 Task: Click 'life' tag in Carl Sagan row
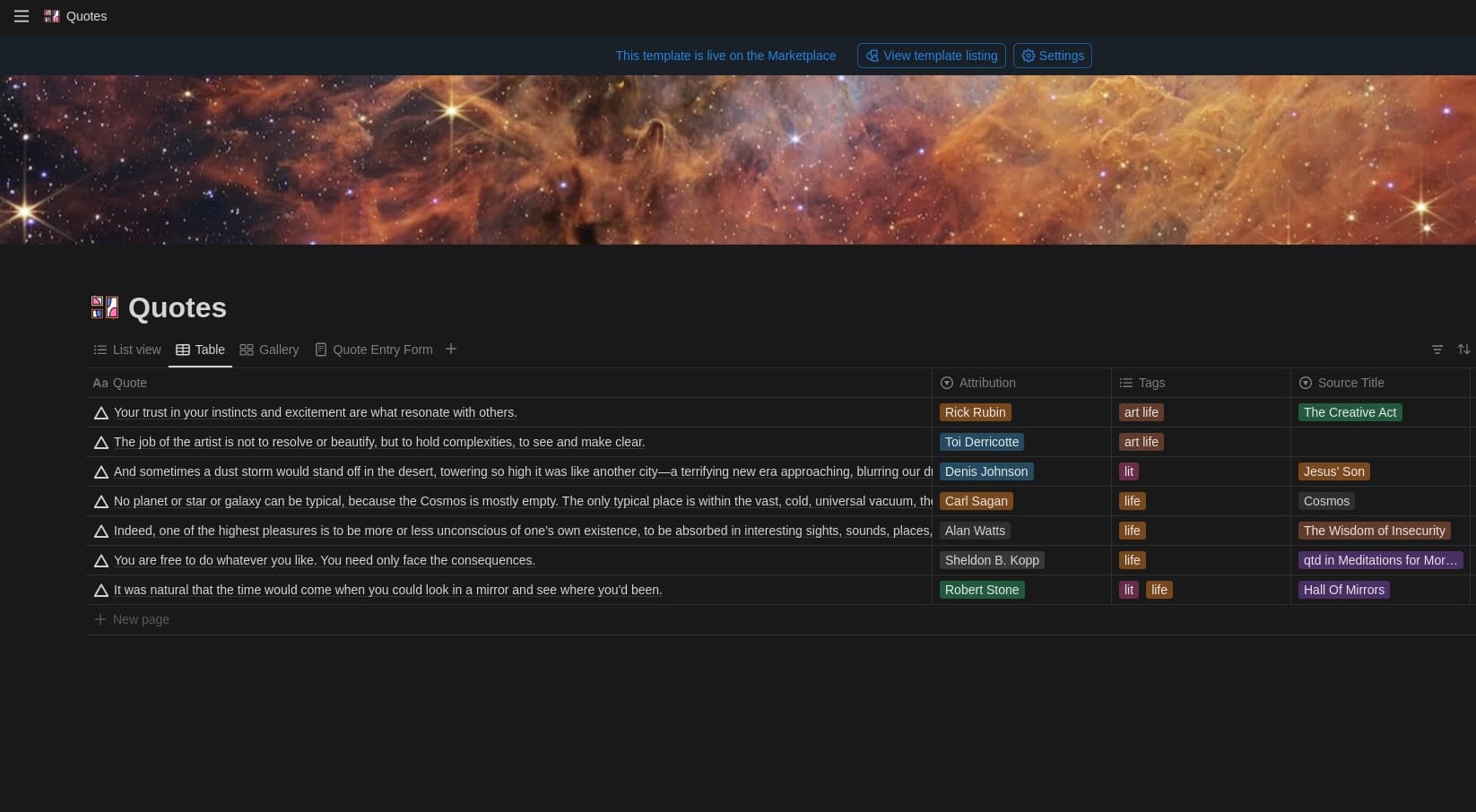[1133, 501]
